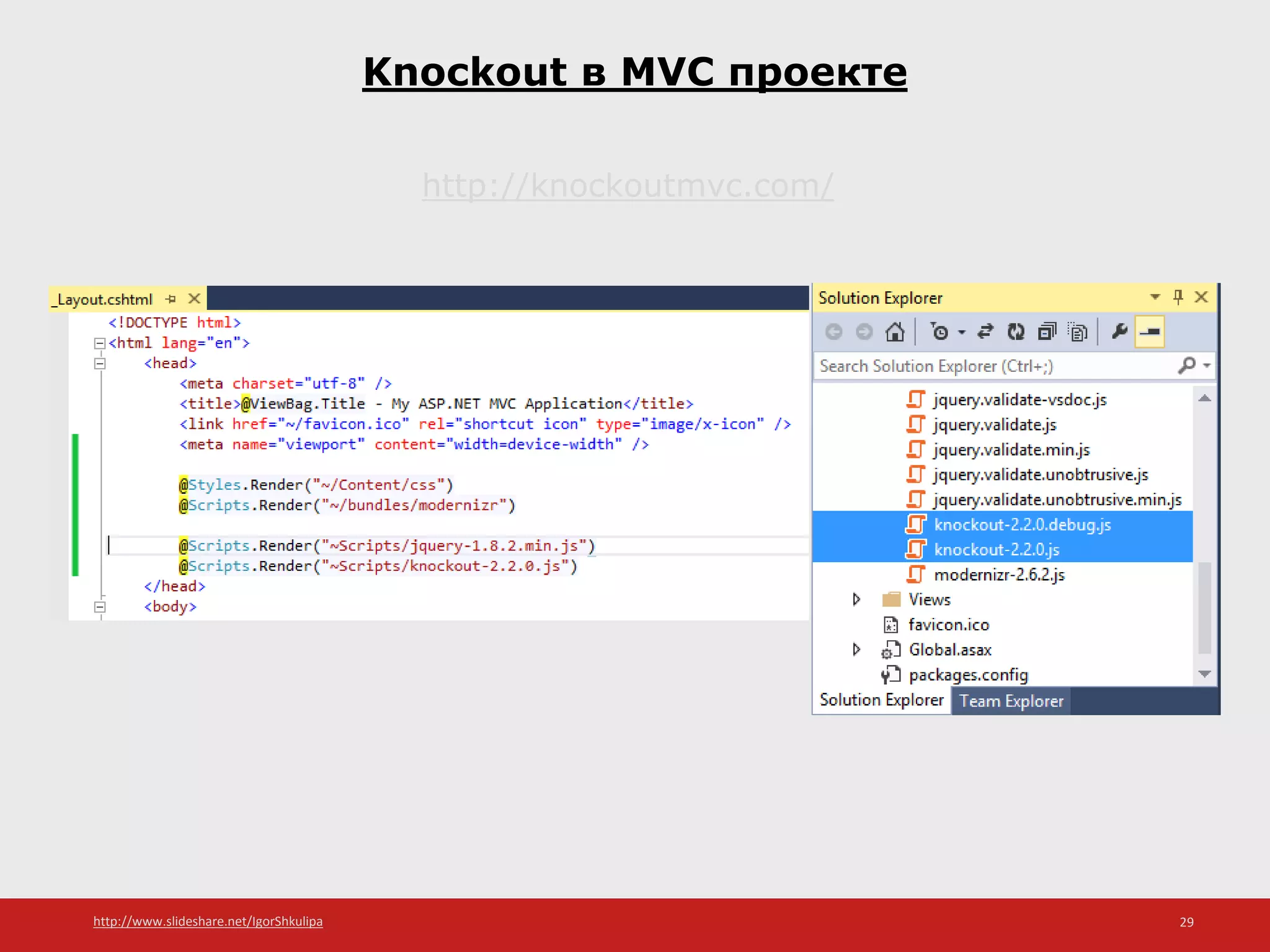This screenshot has width=1270, height=952.
Task: Click the Pending Changes Filter clock icon
Action: [939, 332]
